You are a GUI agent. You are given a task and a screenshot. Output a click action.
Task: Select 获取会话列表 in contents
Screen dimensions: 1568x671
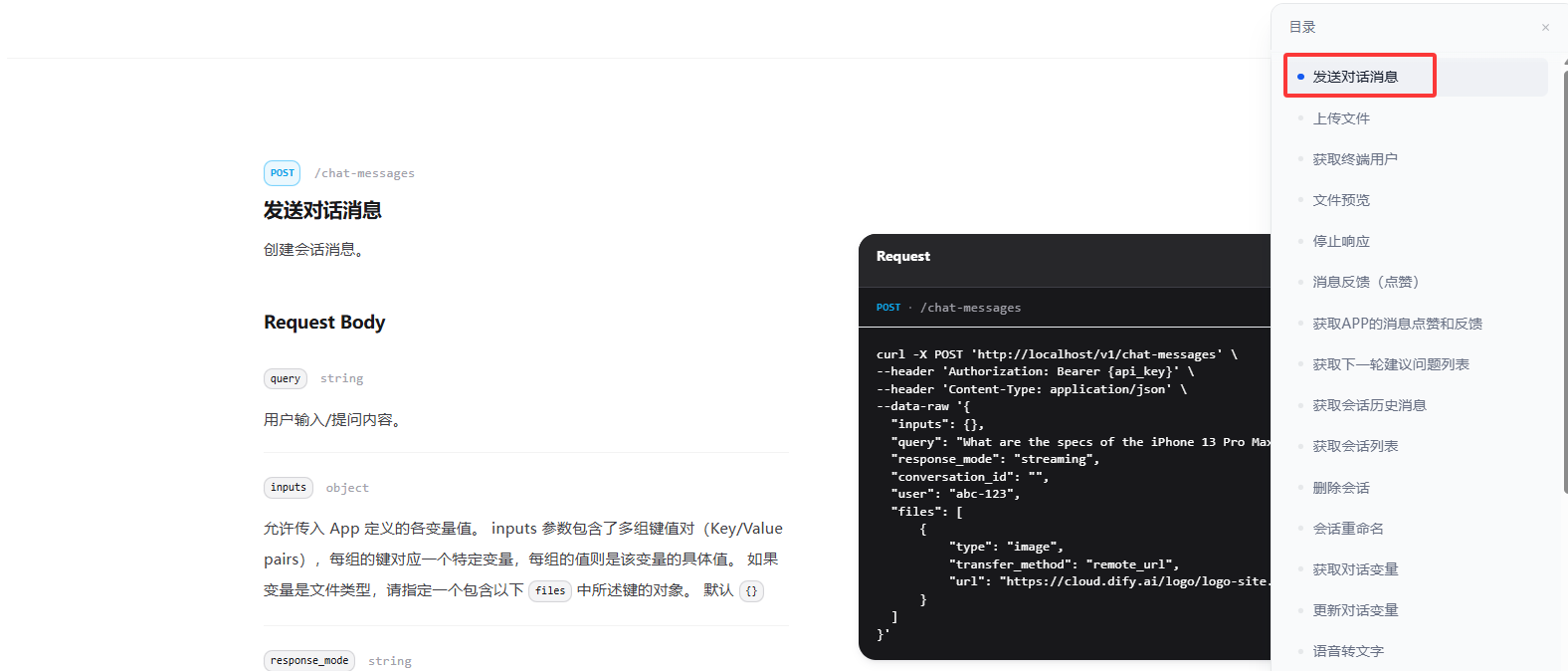tap(1355, 446)
